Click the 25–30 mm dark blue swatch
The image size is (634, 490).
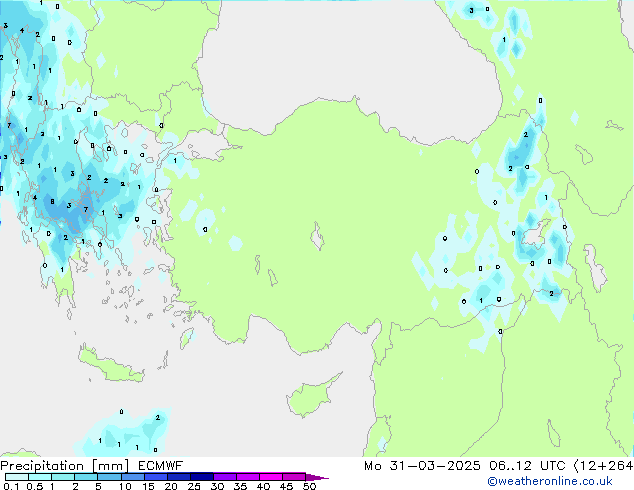click(201, 477)
